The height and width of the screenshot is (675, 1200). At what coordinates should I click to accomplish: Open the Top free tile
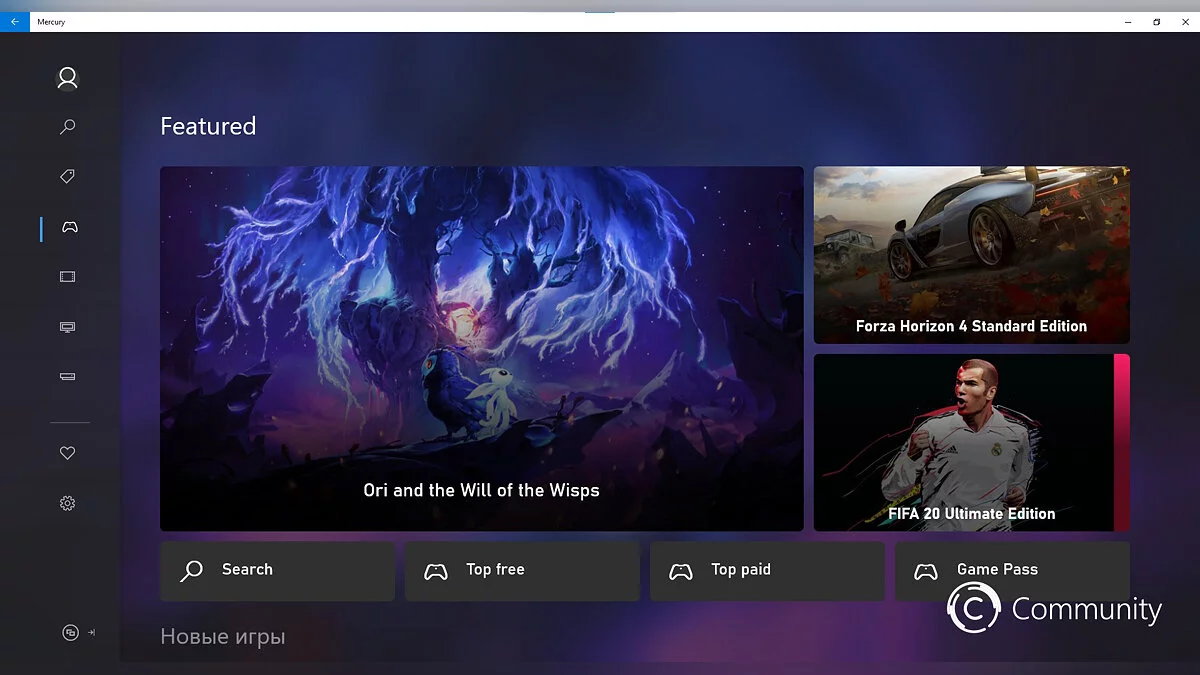(522, 571)
